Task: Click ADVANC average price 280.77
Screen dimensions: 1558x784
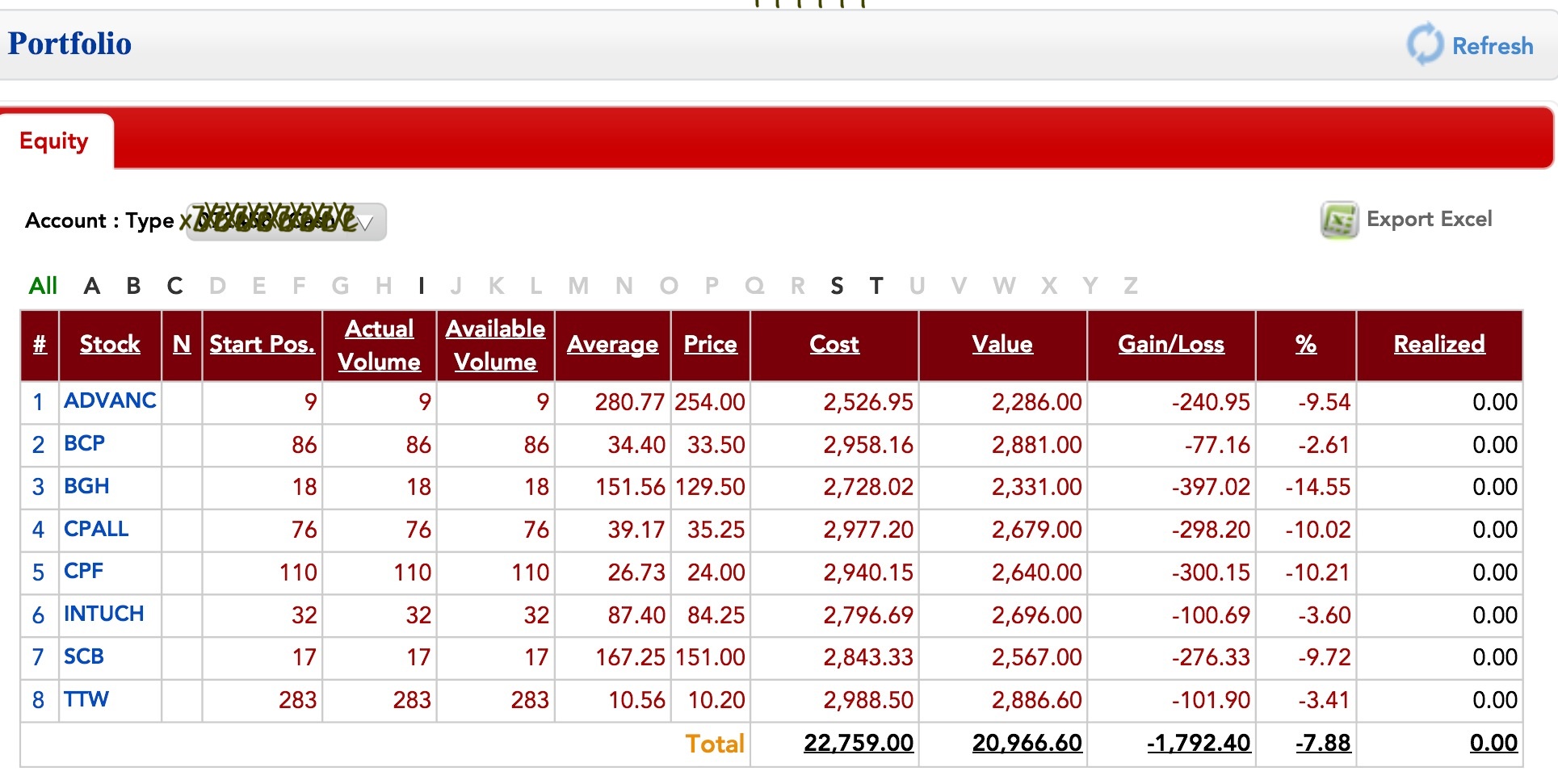Action: click(630, 402)
